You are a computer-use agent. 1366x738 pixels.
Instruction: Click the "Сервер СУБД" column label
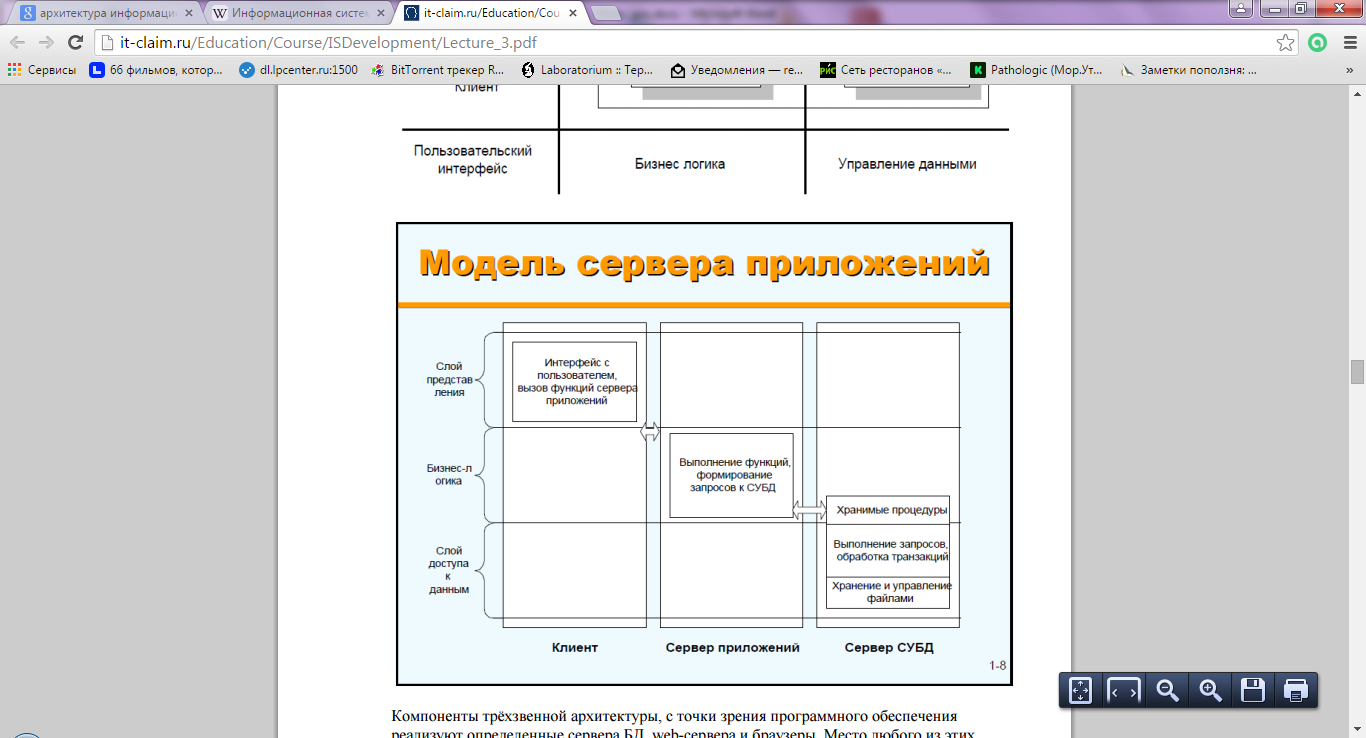(889, 647)
